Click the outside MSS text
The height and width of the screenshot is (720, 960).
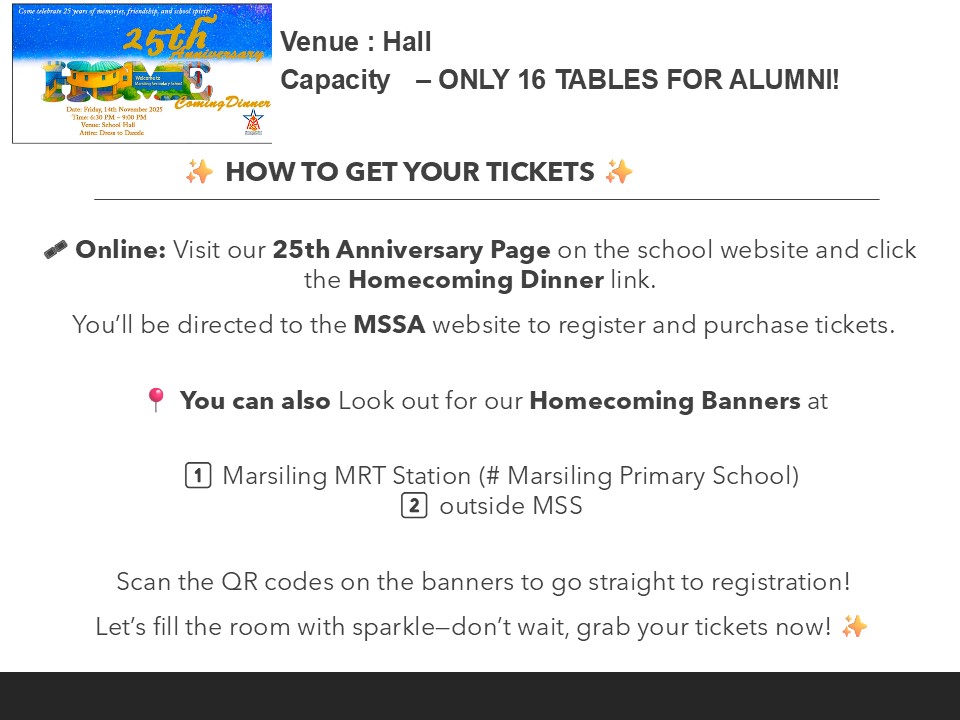click(x=511, y=506)
